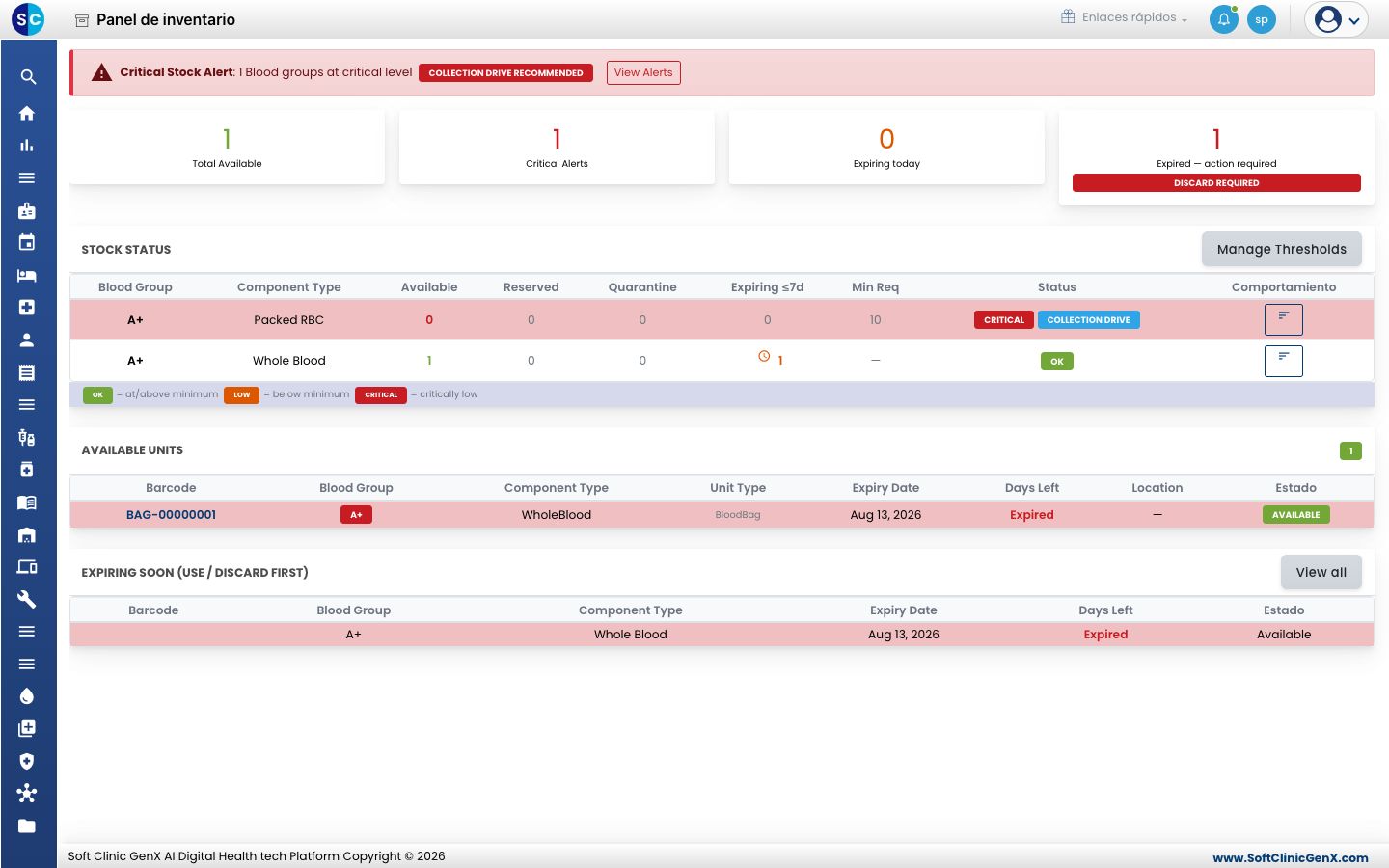Open the vaccine syringe icon in sidebar
This screenshot has width=1389, height=868.
pyautogui.click(x=27, y=437)
